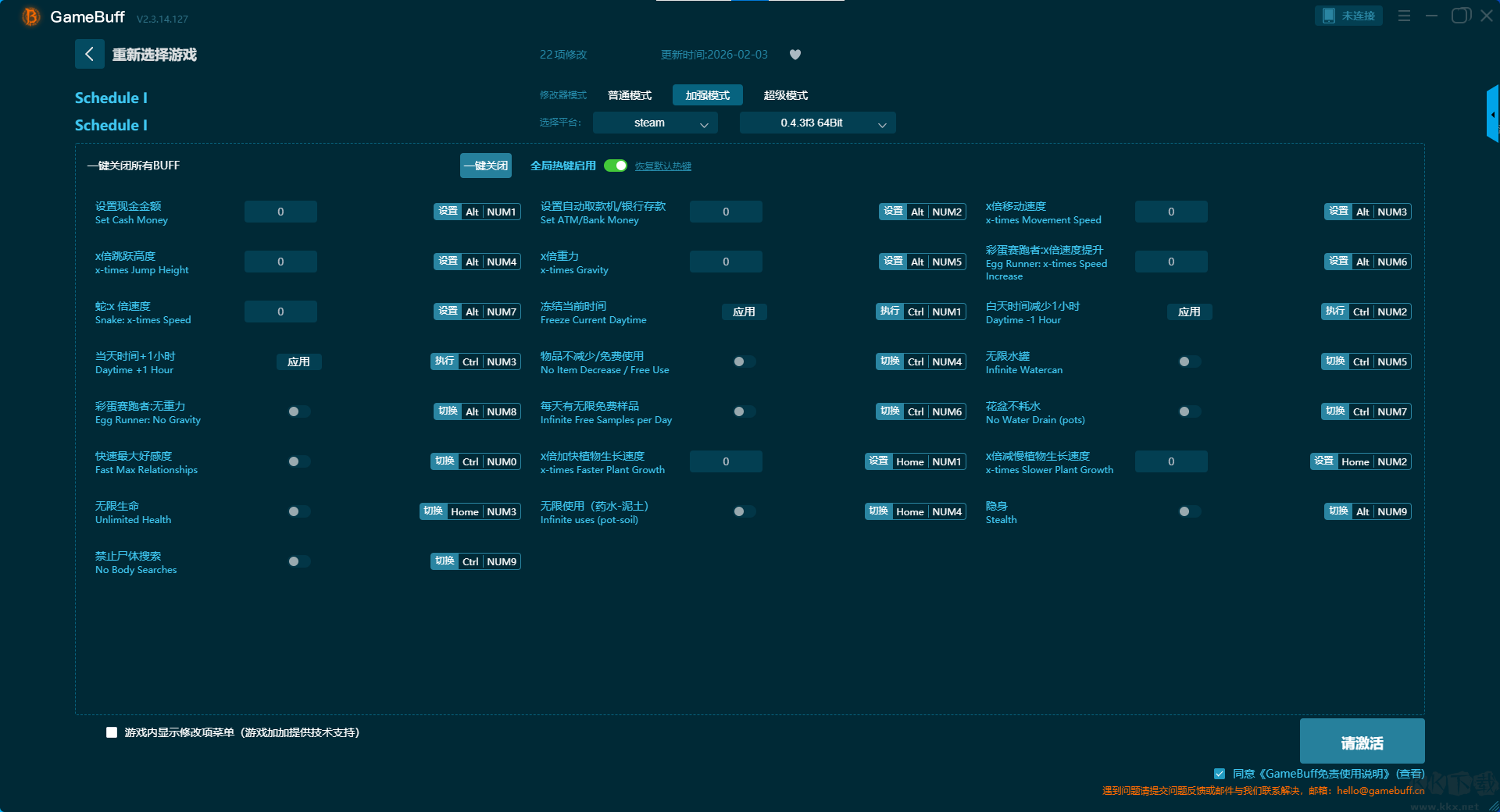Toggle global hotkey enable switch
This screenshot has height=812, width=1500.
click(x=616, y=166)
